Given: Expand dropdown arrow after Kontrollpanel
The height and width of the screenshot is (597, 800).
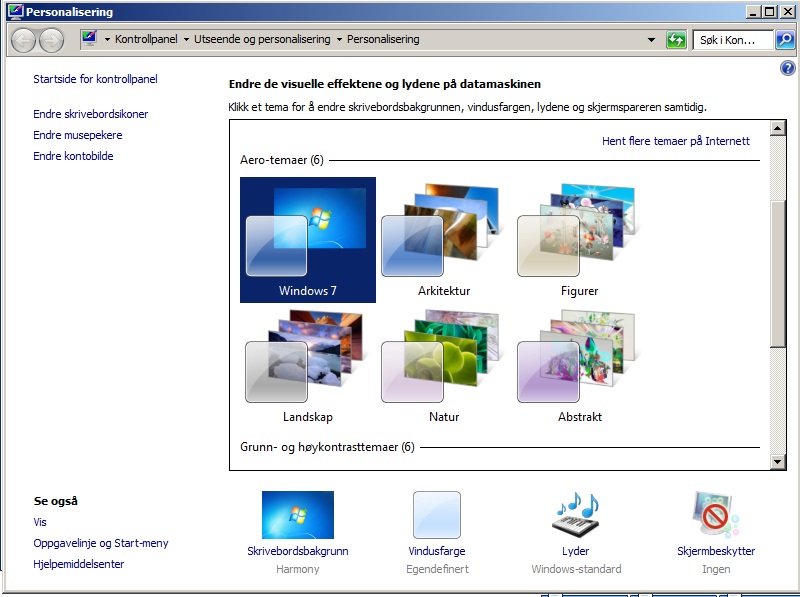Looking at the screenshot, I should pos(186,39).
